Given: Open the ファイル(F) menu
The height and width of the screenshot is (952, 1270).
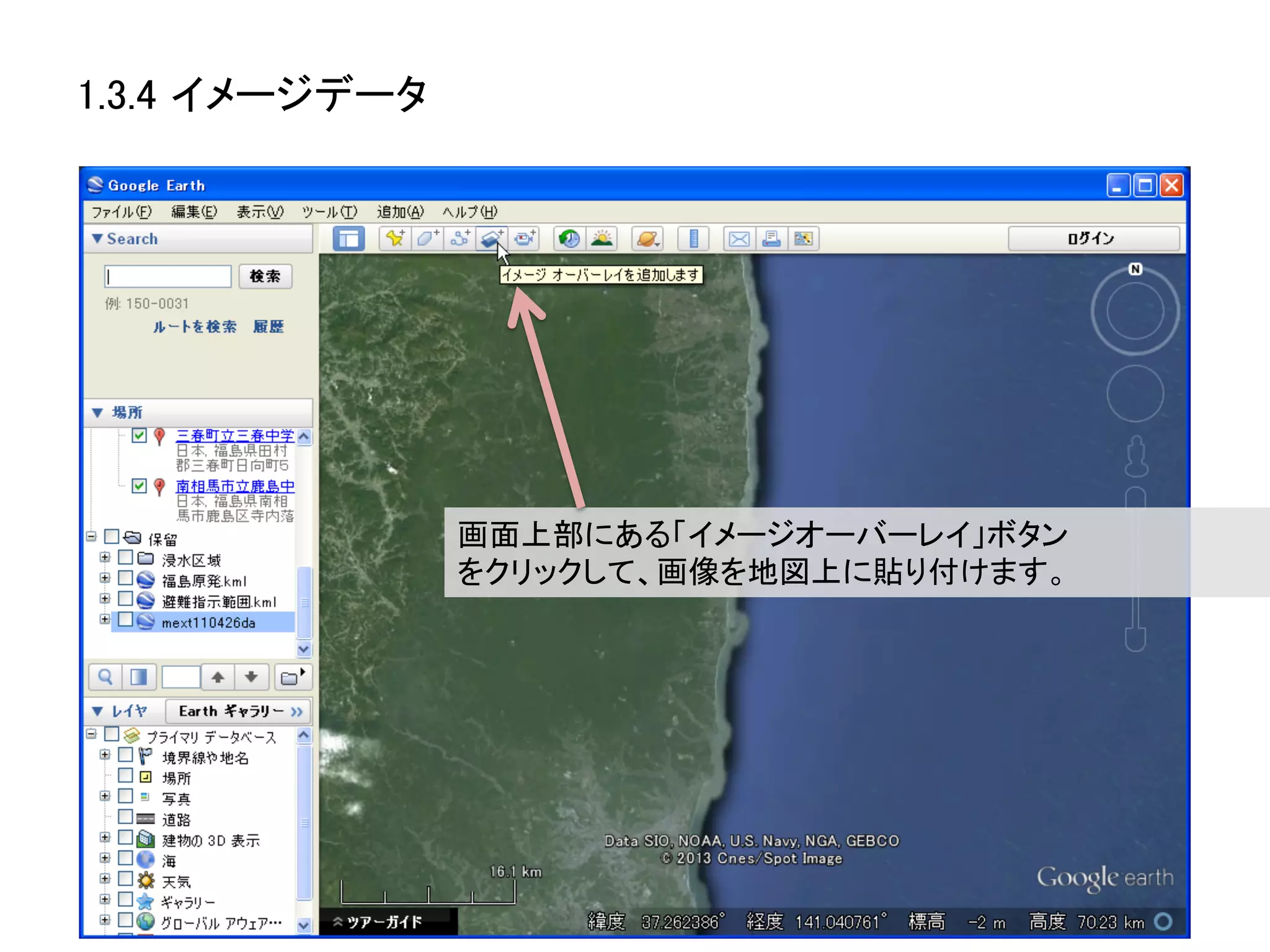Looking at the screenshot, I should tap(122, 212).
